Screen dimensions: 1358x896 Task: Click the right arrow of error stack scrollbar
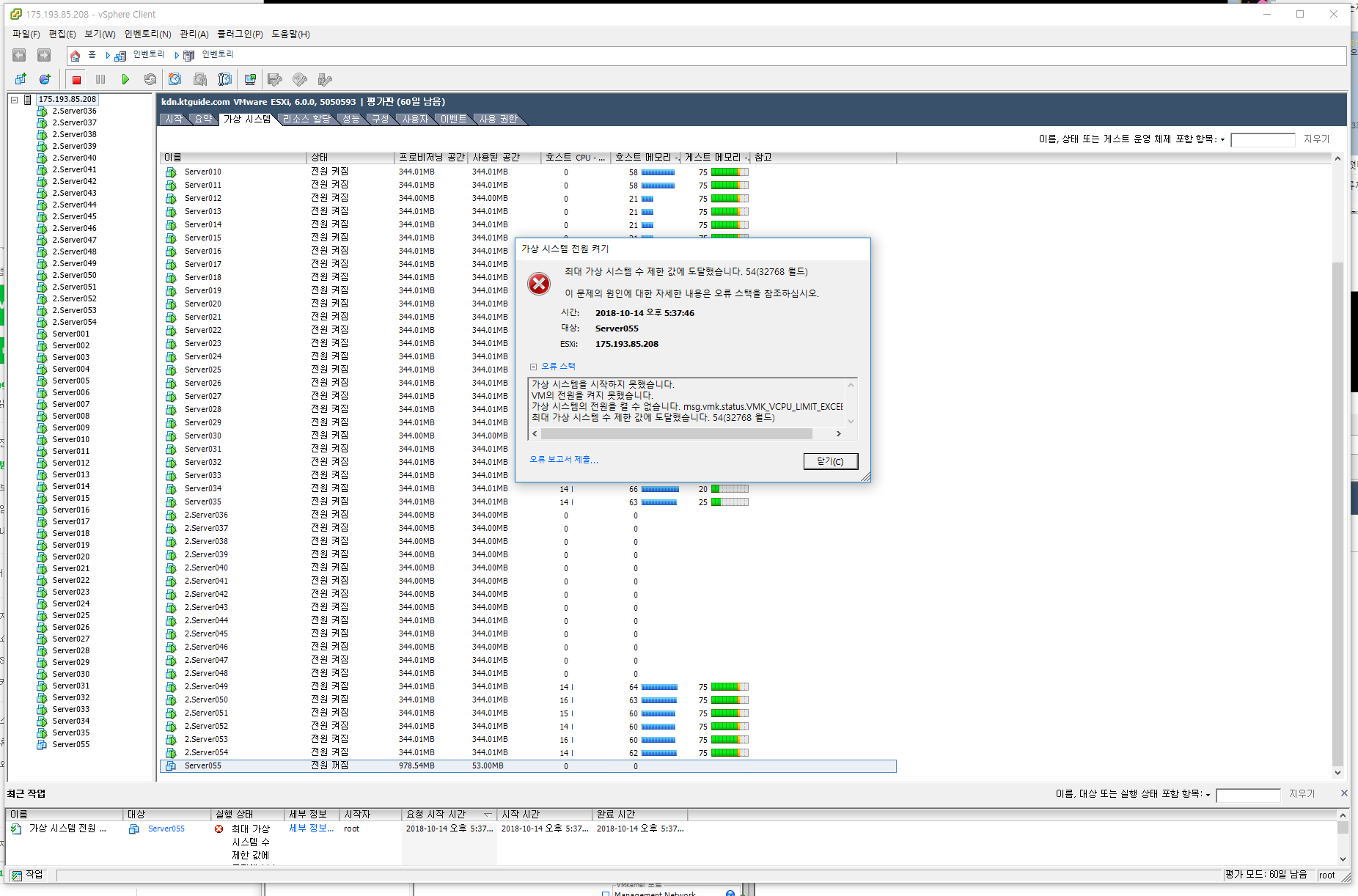click(x=839, y=434)
